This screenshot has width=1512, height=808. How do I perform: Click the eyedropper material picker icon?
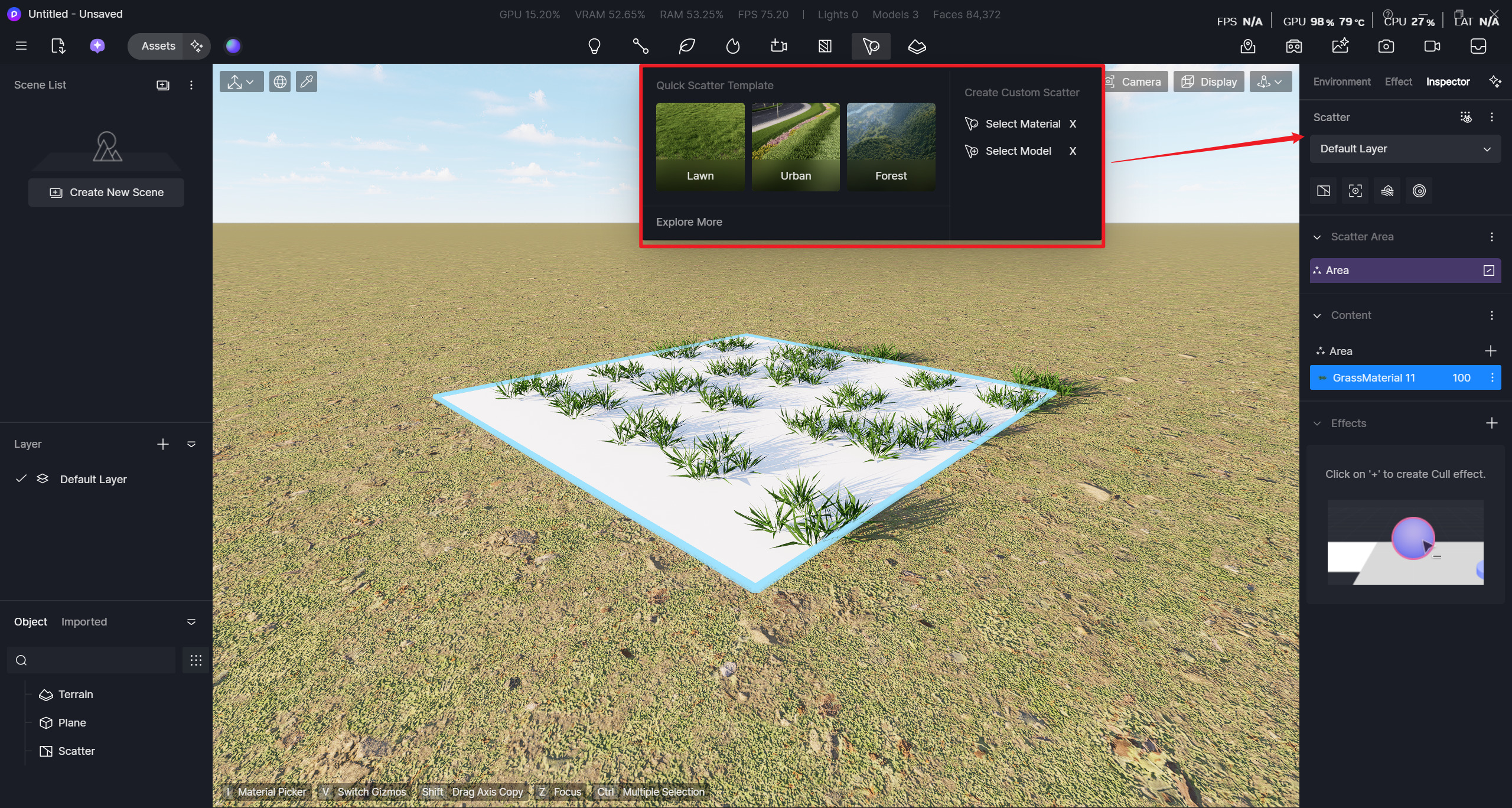307,82
